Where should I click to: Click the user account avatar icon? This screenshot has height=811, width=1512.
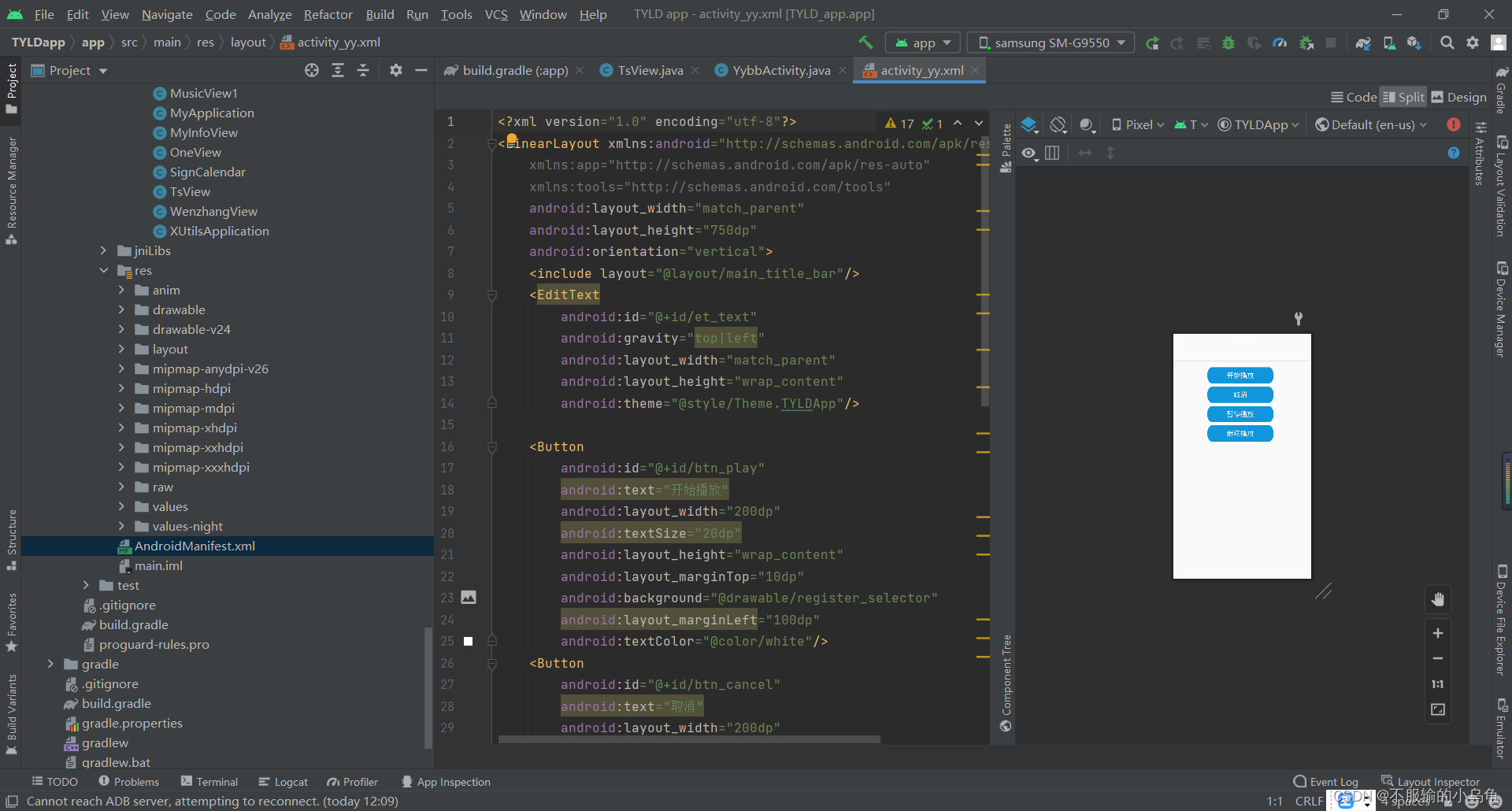tap(1499, 43)
